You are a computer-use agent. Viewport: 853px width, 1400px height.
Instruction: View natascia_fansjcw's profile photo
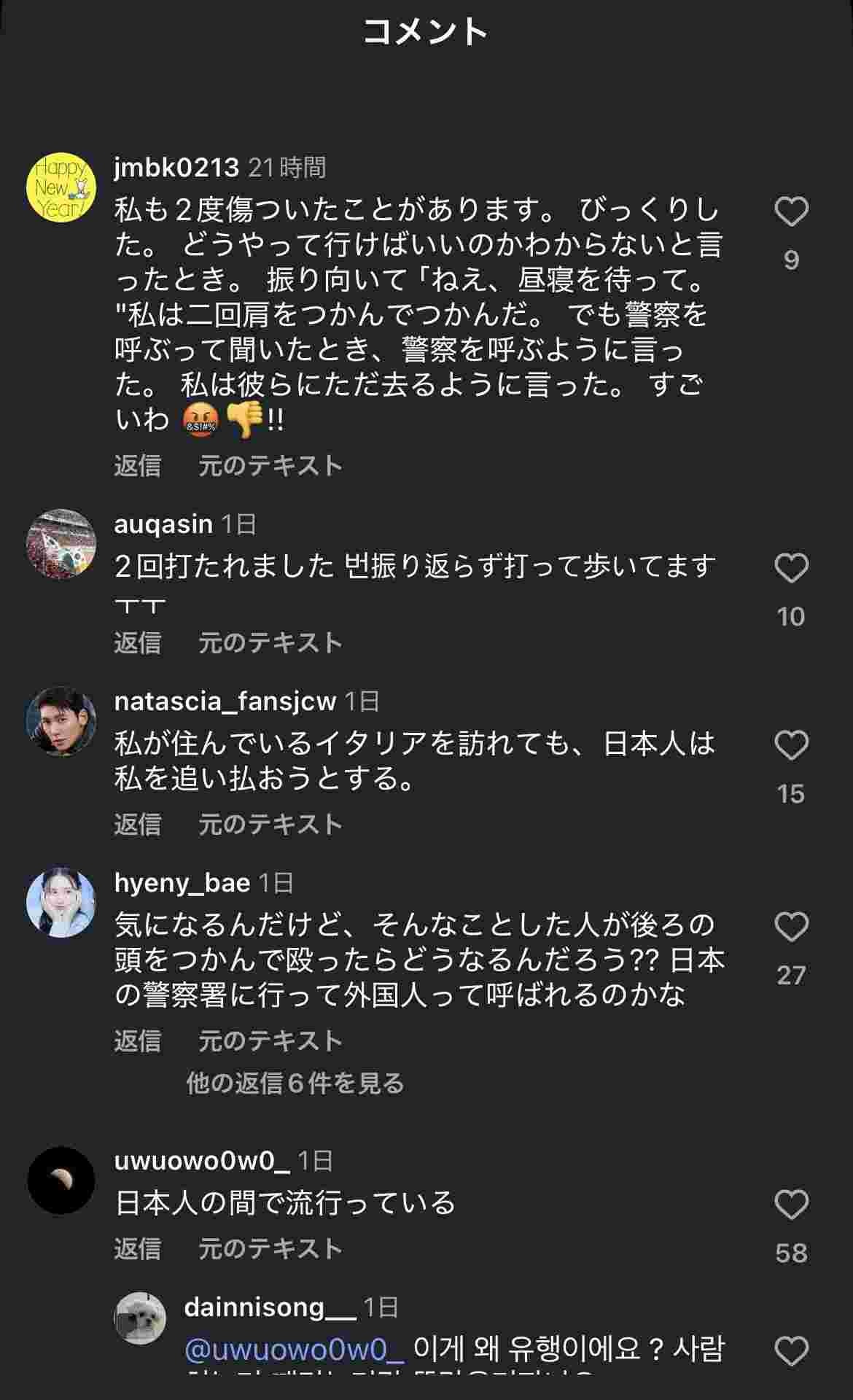click(x=61, y=721)
